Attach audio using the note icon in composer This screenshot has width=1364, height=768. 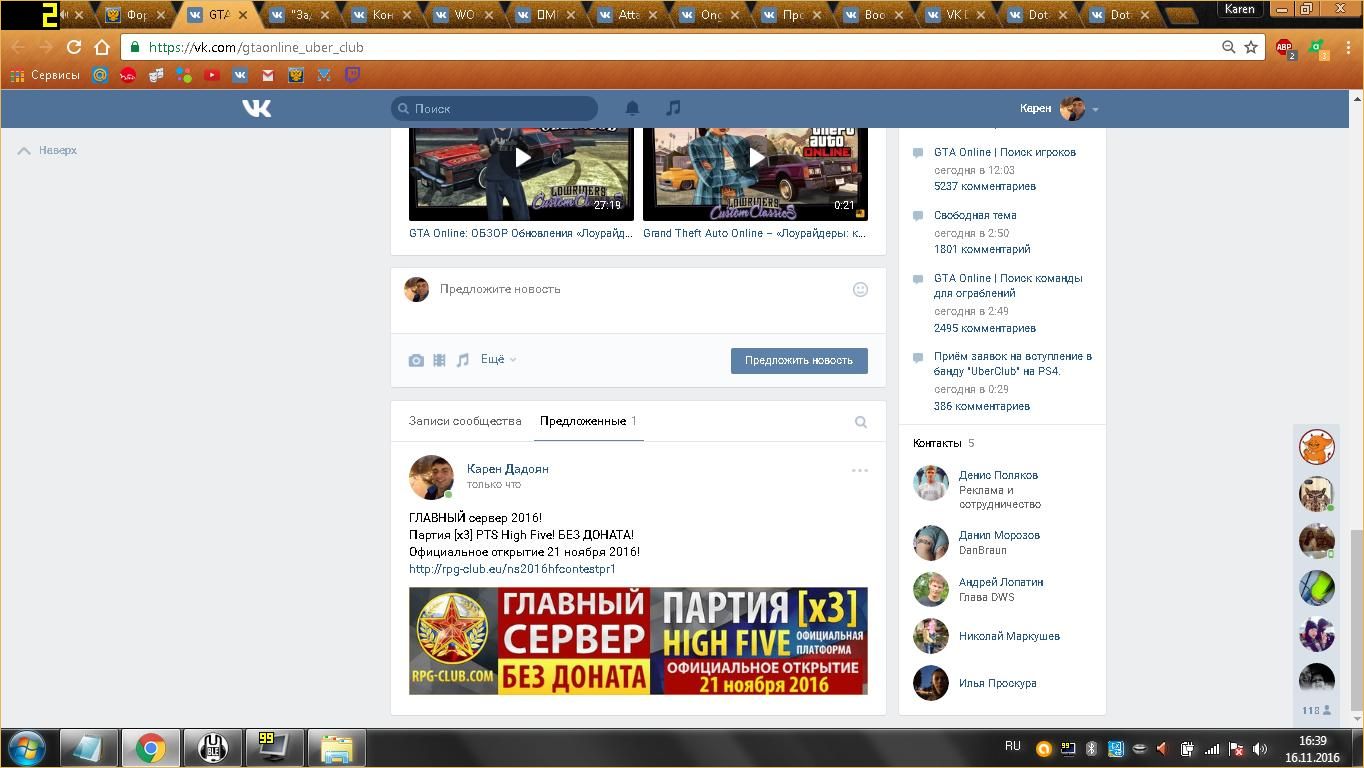pos(462,360)
